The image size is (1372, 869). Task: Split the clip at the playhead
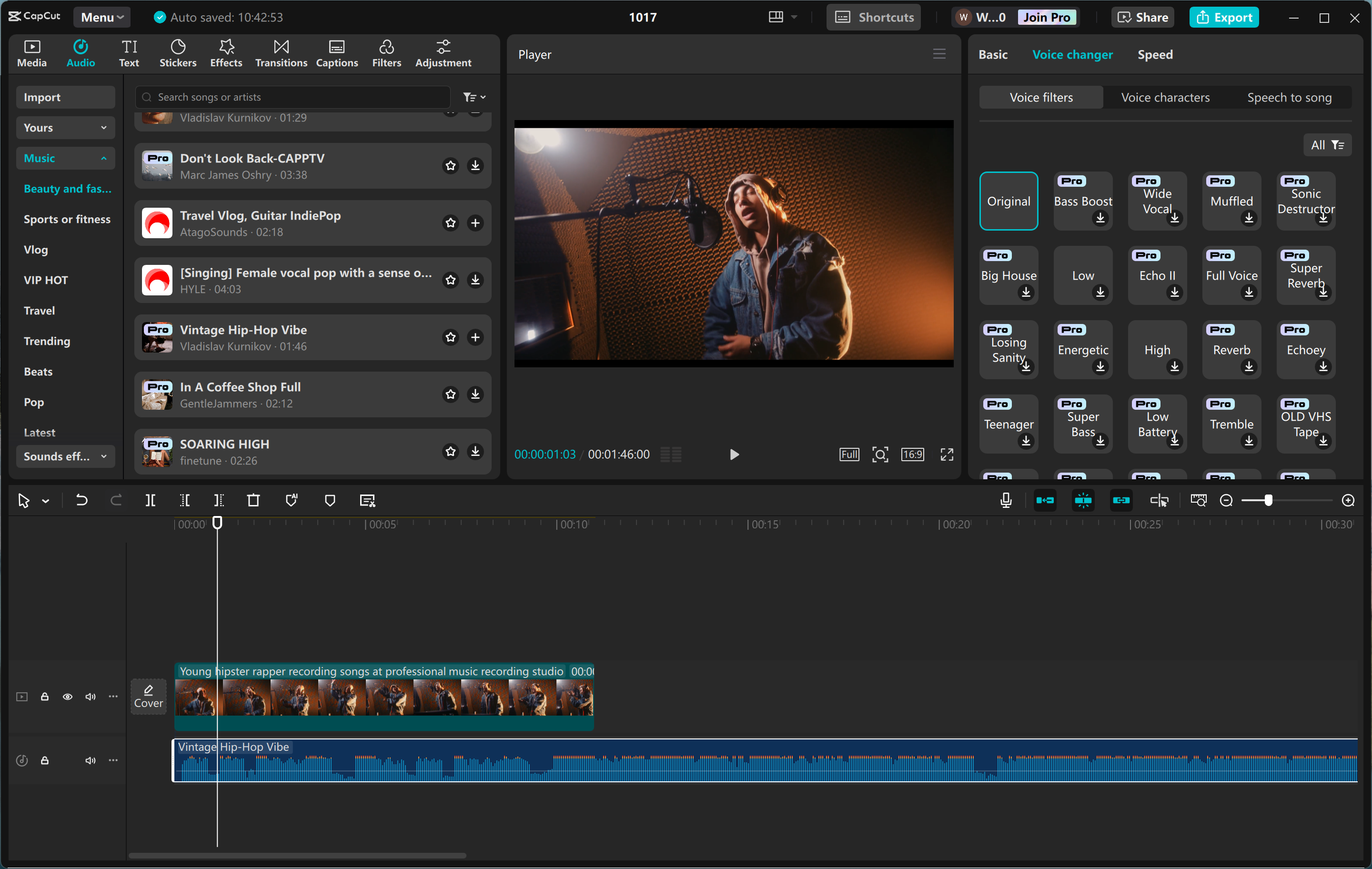[151, 500]
